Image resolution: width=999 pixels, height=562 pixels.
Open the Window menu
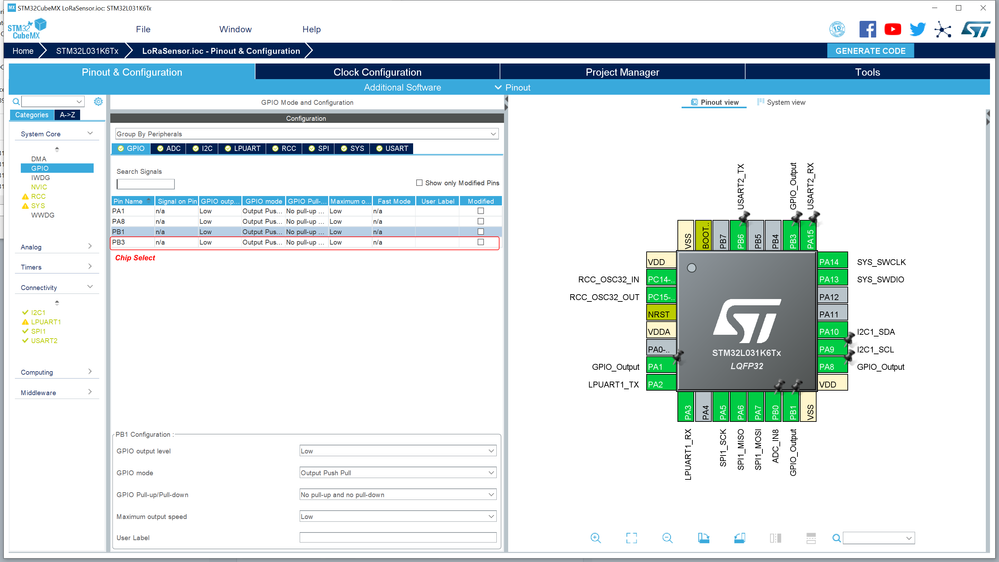[x=235, y=29]
